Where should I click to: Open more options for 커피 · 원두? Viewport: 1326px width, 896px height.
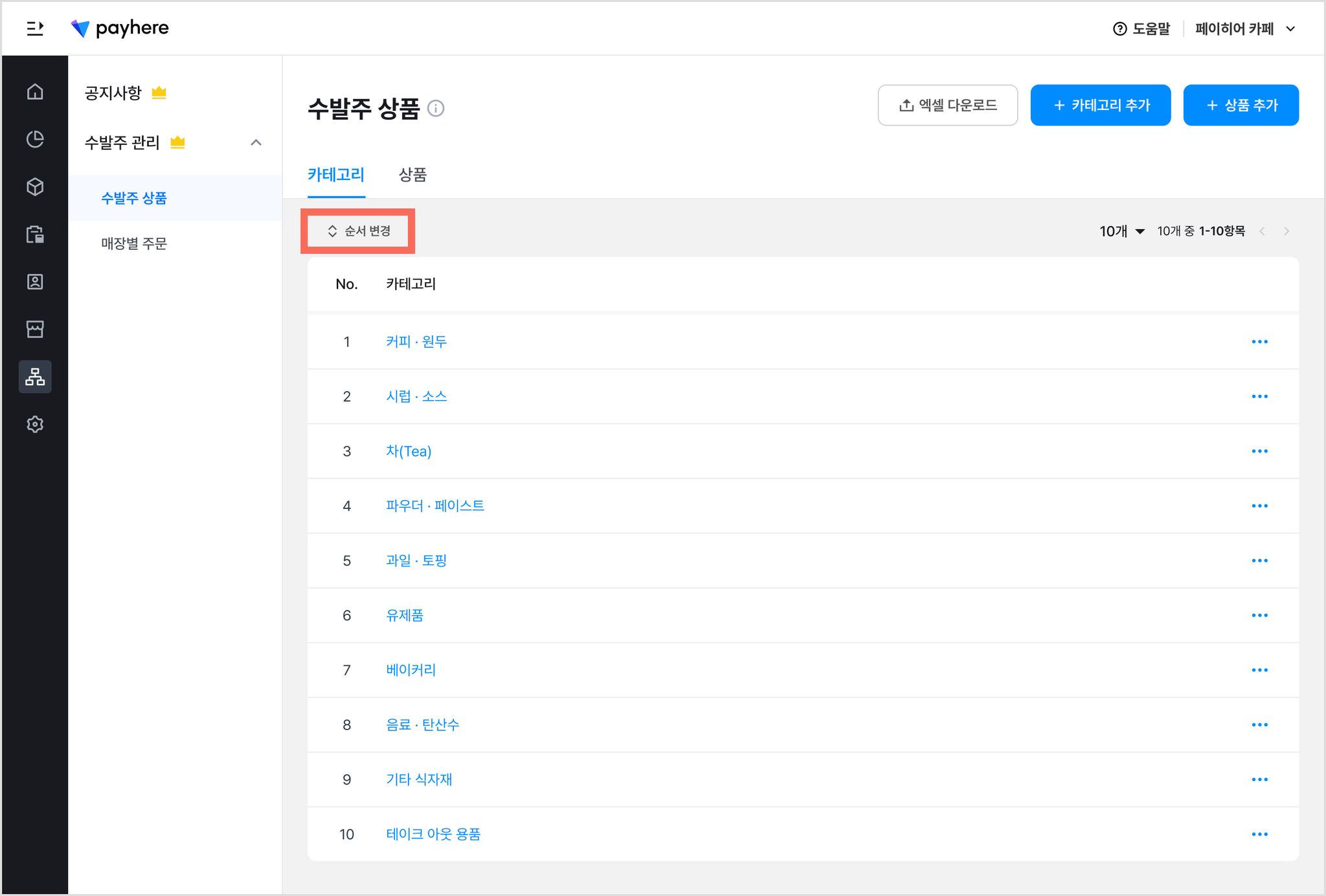click(x=1259, y=341)
